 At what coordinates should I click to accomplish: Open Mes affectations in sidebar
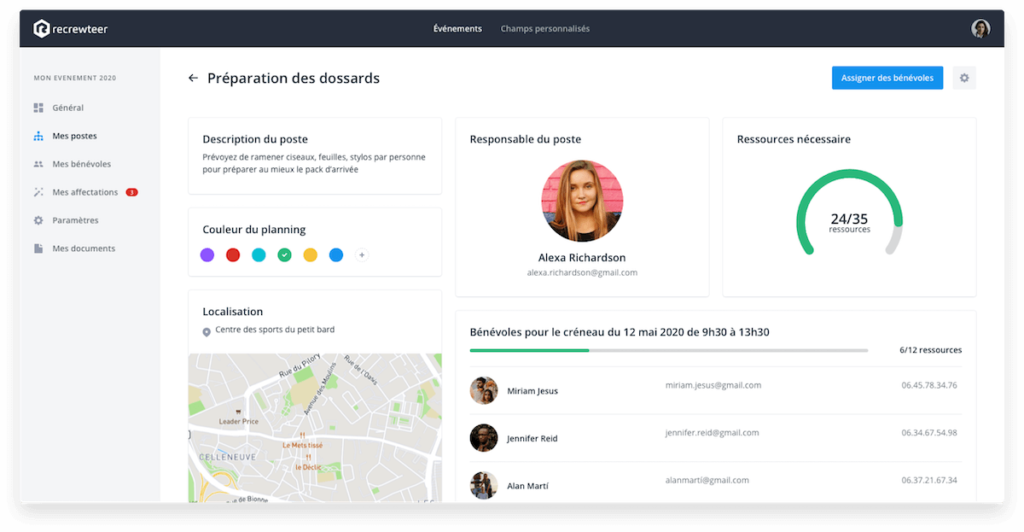click(85, 192)
